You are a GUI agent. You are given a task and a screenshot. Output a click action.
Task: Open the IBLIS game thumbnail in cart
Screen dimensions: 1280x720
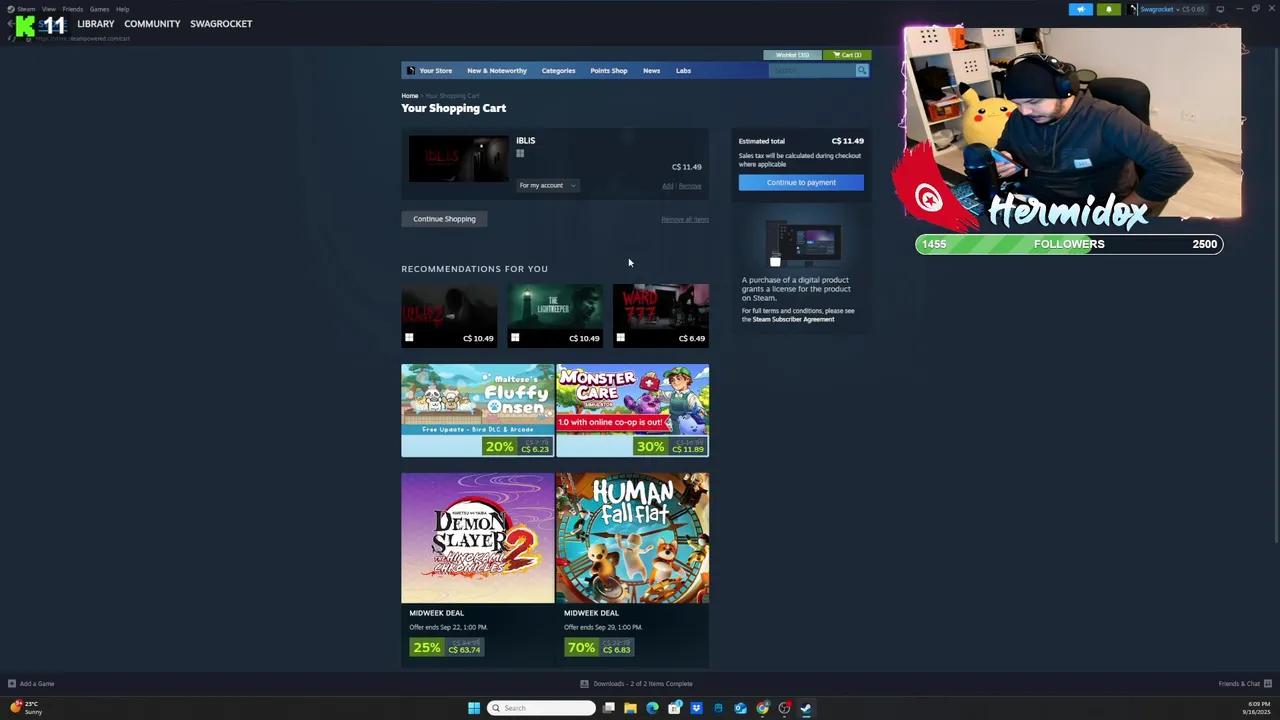pos(458,158)
